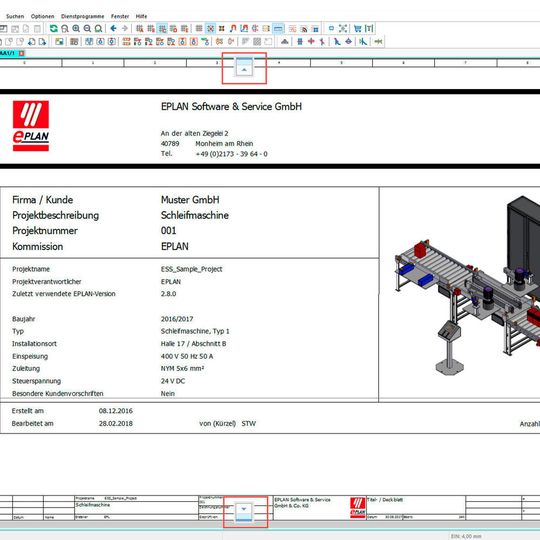Click the customer value 'Muster GmbH'
The height and width of the screenshot is (540, 540).
tap(190, 200)
